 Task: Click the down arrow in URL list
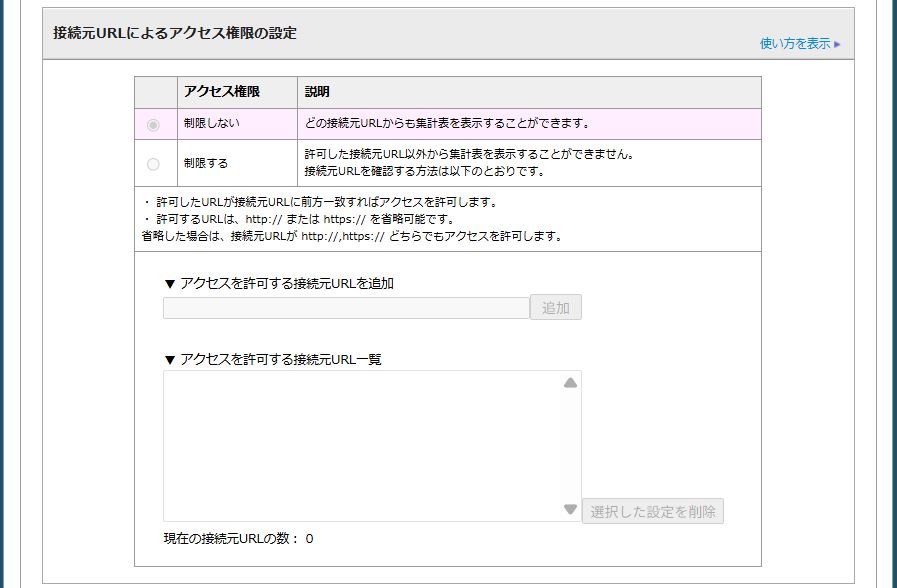point(570,510)
